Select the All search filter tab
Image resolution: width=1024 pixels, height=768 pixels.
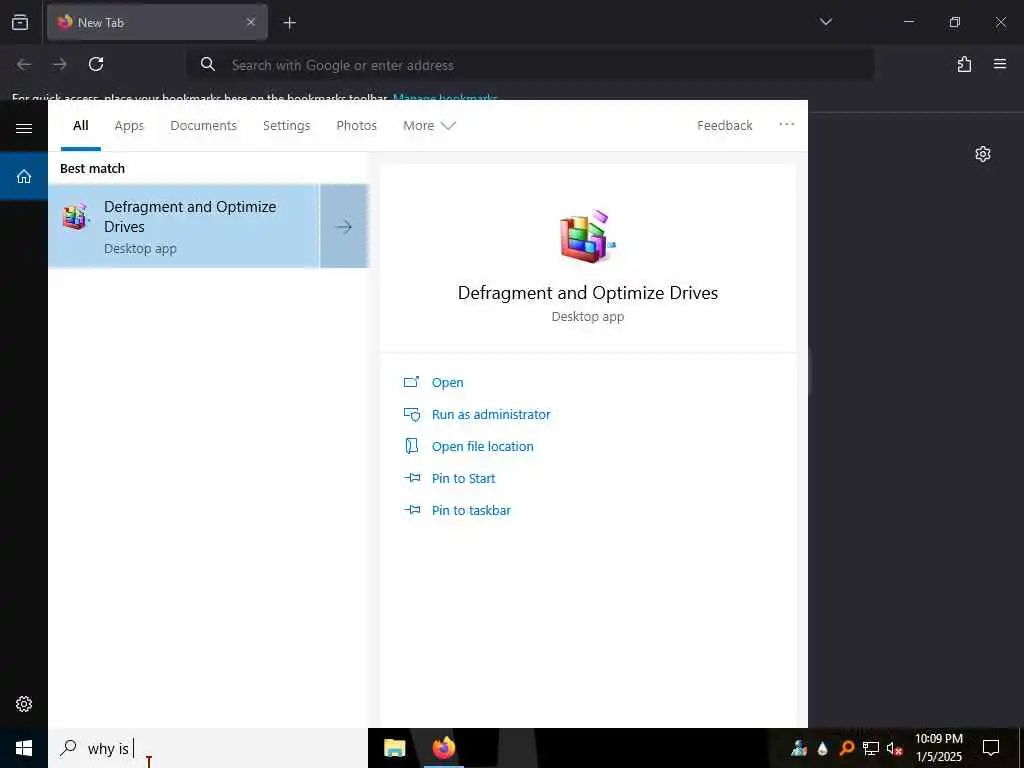[81, 125]
